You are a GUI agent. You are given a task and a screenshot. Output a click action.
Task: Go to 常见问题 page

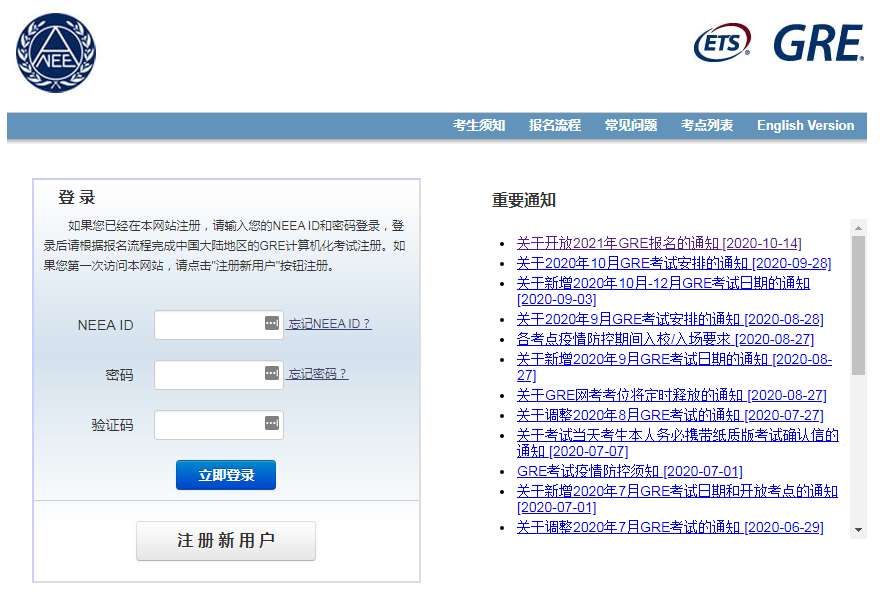click(631, 126)
